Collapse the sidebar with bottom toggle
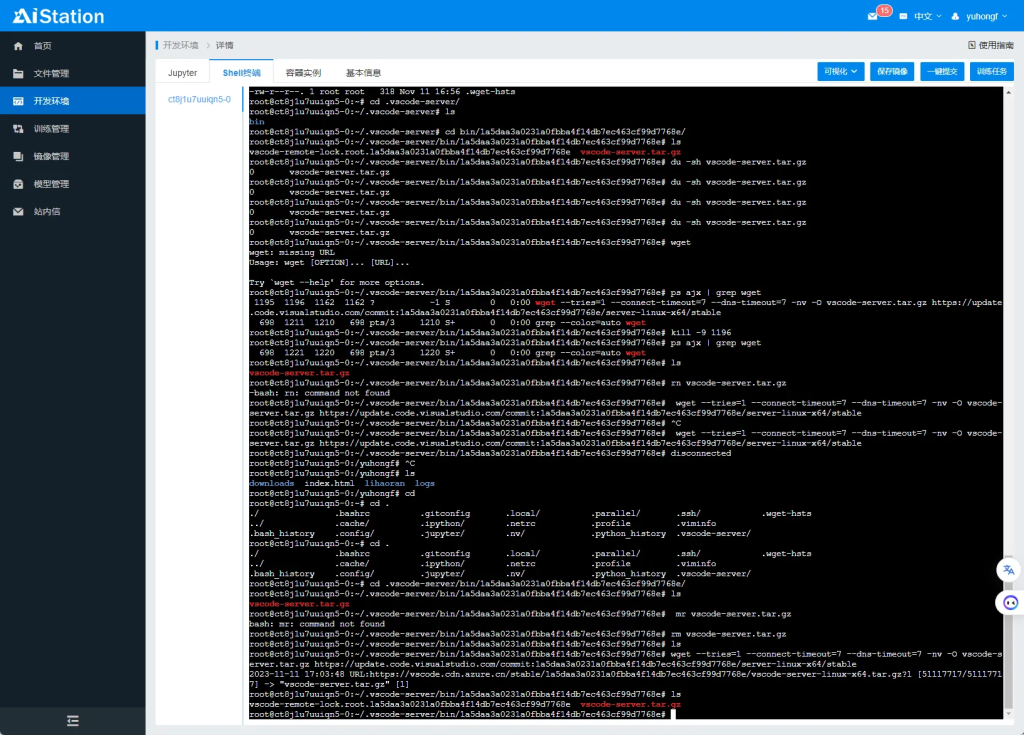Screen dimensions: 1024x735 click(72, 720)
